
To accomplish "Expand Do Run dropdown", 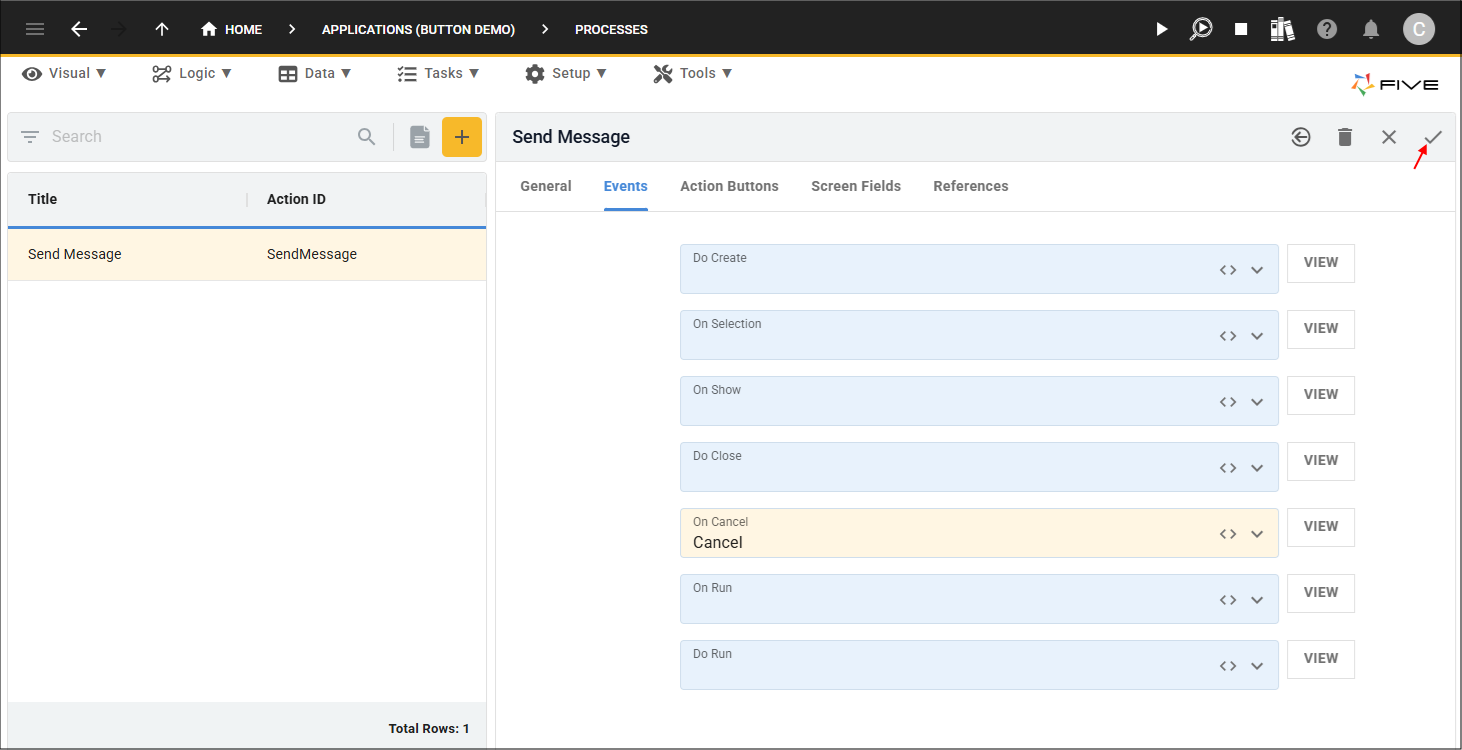I will (1257, 666).
